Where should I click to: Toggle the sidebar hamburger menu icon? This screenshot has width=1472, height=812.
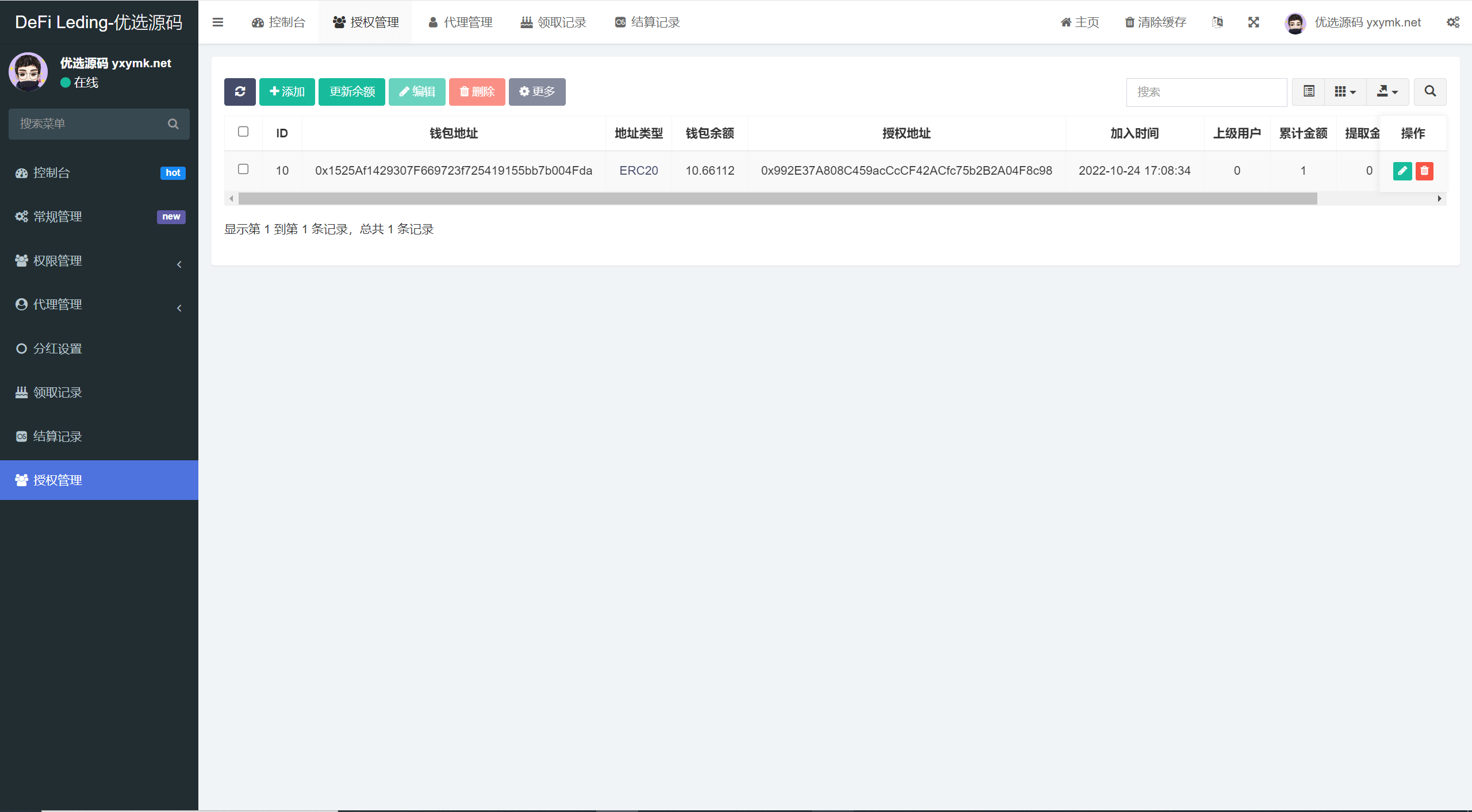pyautogui.click(x=218, y=22)
